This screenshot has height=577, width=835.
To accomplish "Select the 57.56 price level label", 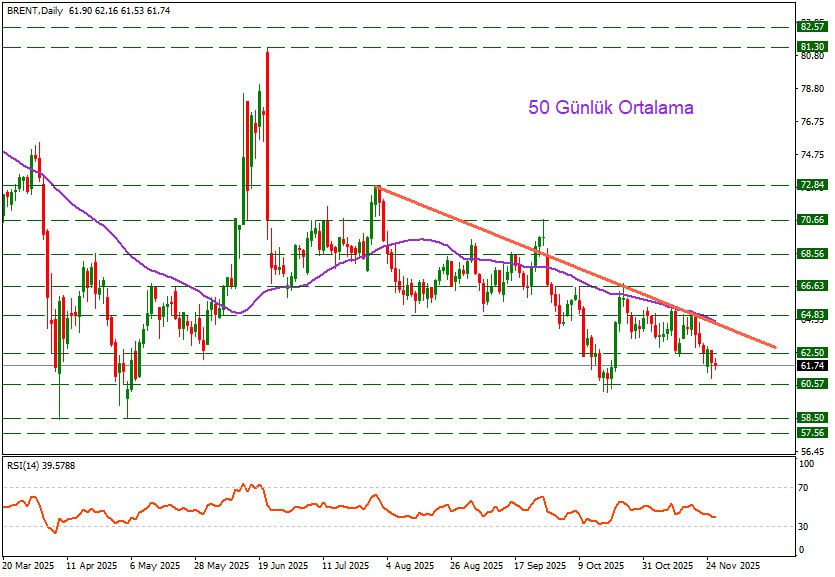I will click(812, 433).
